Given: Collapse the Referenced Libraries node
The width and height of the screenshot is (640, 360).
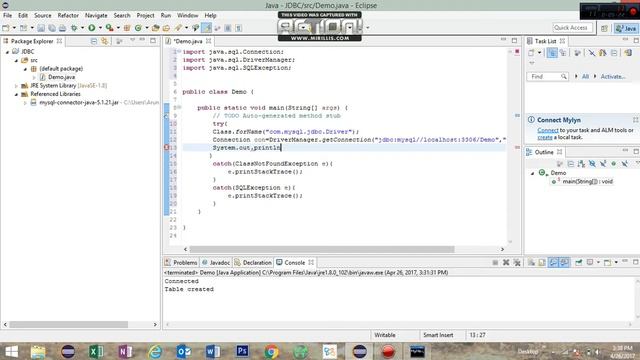Looking at the screenshot, I should 16,94.
